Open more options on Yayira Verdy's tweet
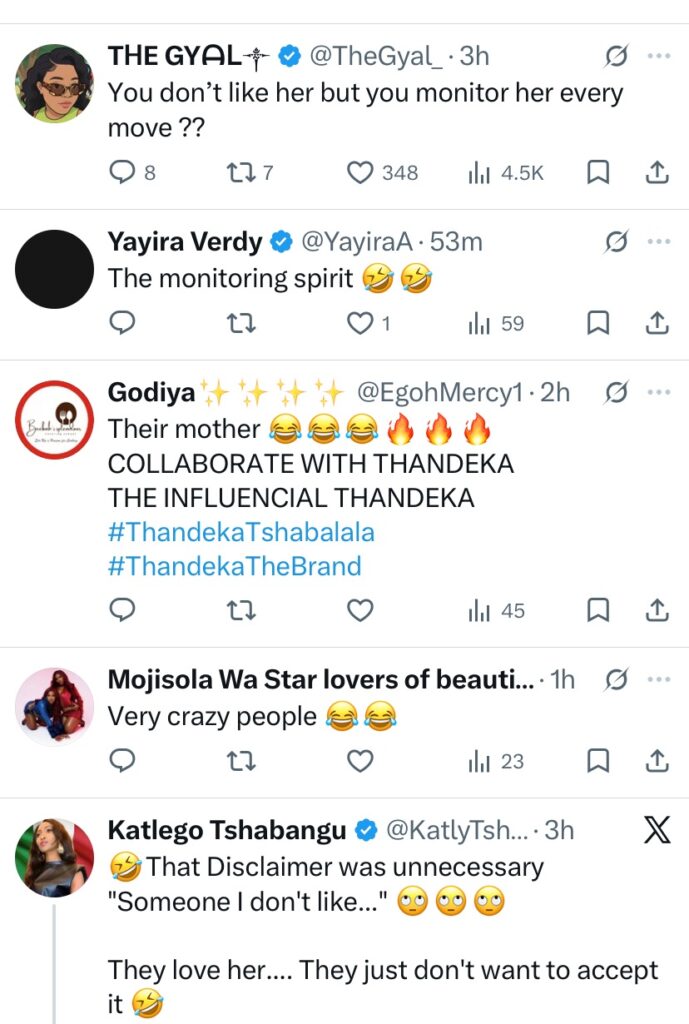This screenshot has height=1024, width=689. [x=658, y=242]
